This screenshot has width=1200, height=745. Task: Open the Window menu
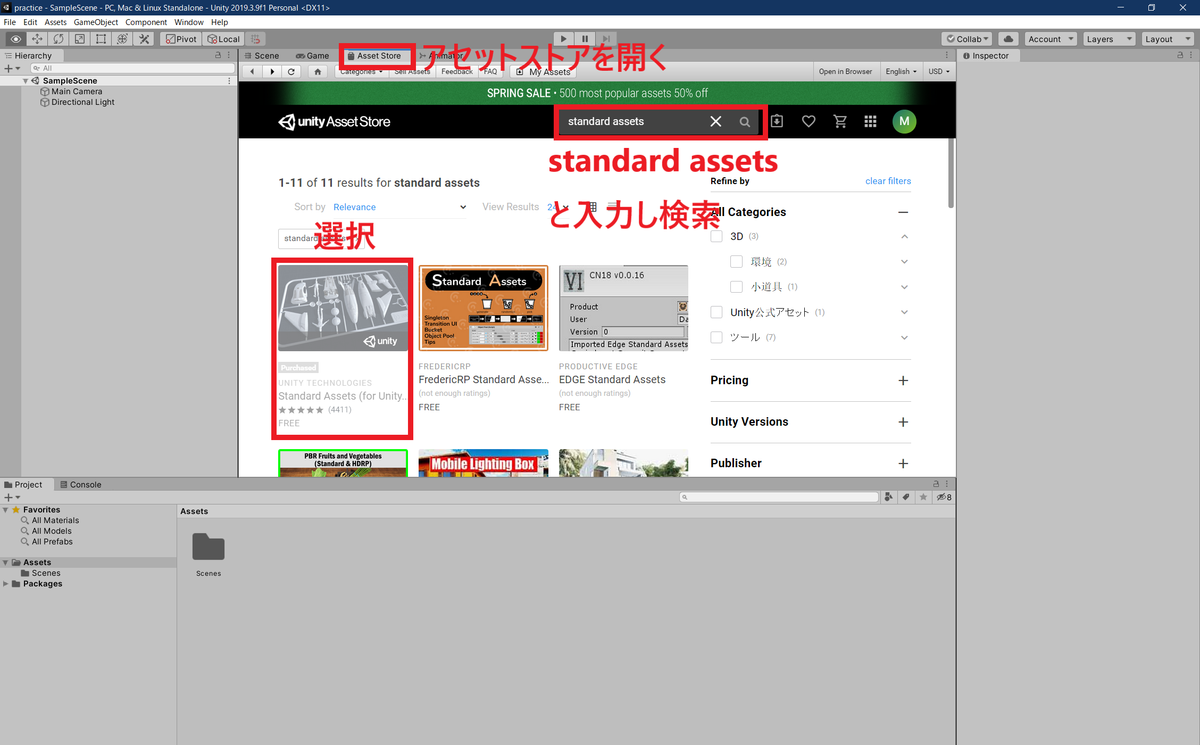[188, 22]
